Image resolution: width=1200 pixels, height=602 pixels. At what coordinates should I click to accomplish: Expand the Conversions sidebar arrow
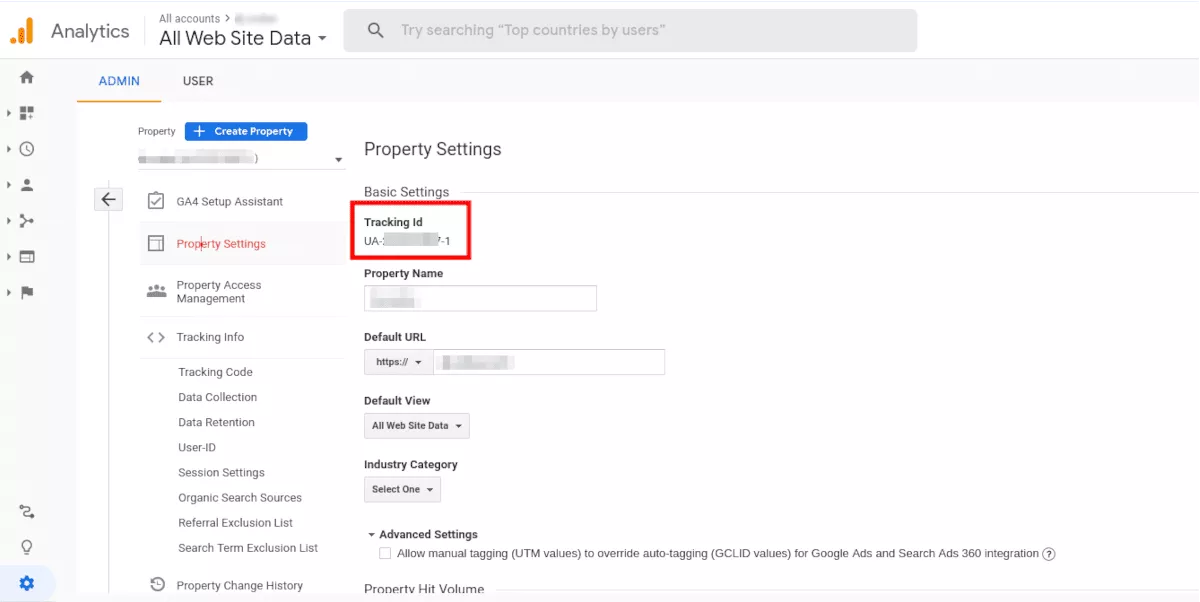[x=9, y=293]
